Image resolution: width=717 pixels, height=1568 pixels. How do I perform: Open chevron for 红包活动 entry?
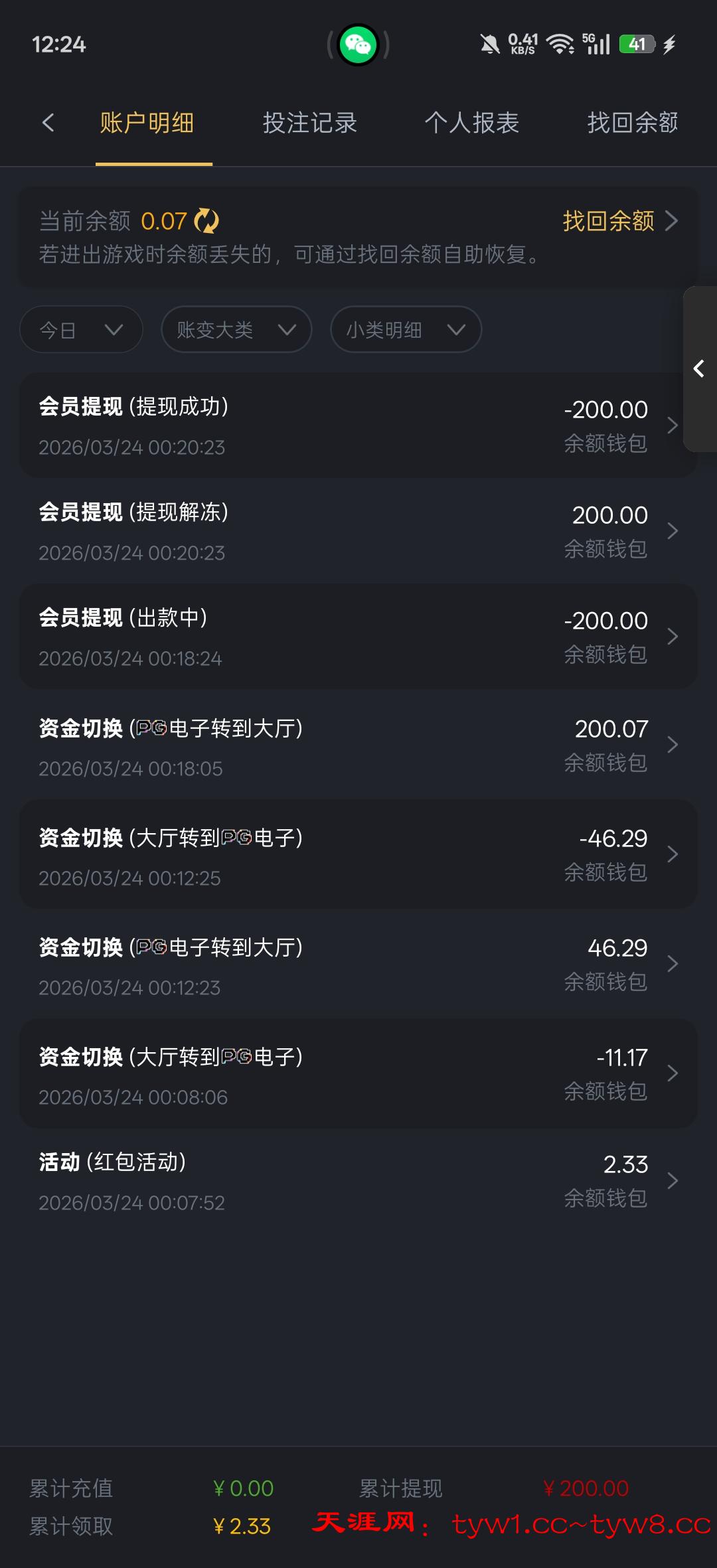point(672,1180)
